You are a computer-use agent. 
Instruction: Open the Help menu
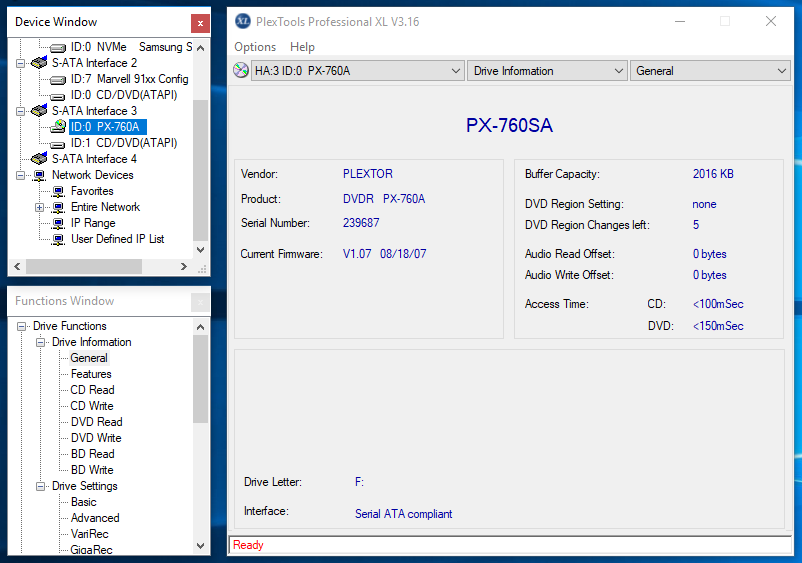click(302, 47)
